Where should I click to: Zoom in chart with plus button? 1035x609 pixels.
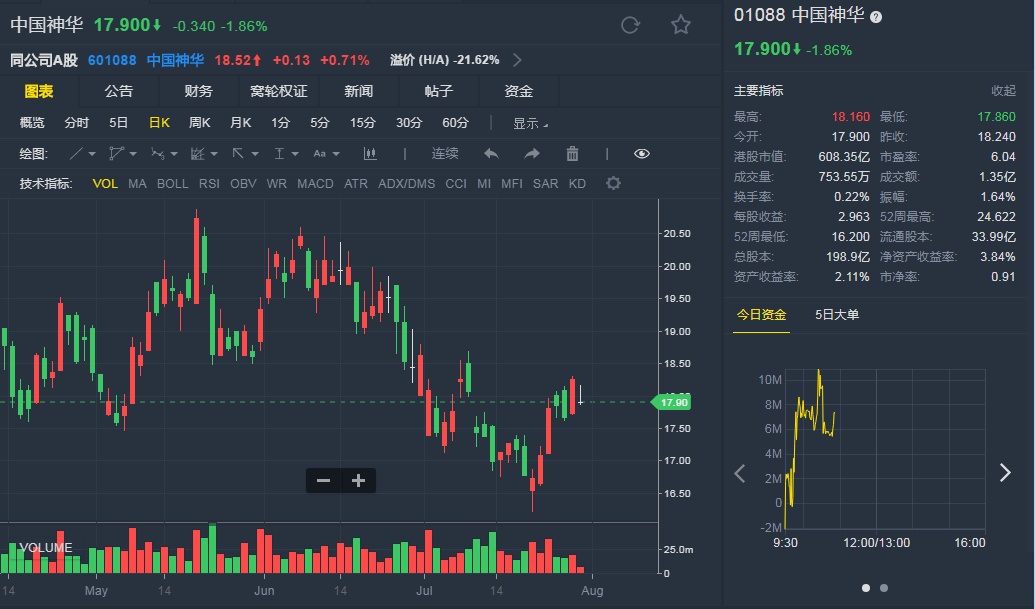pyautogui.click(x=358, y=481)
